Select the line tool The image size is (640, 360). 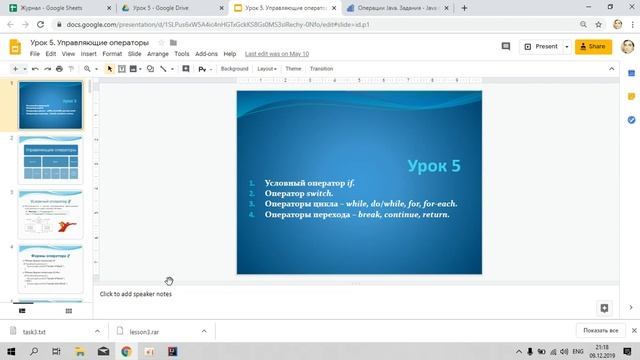point(163,69)
